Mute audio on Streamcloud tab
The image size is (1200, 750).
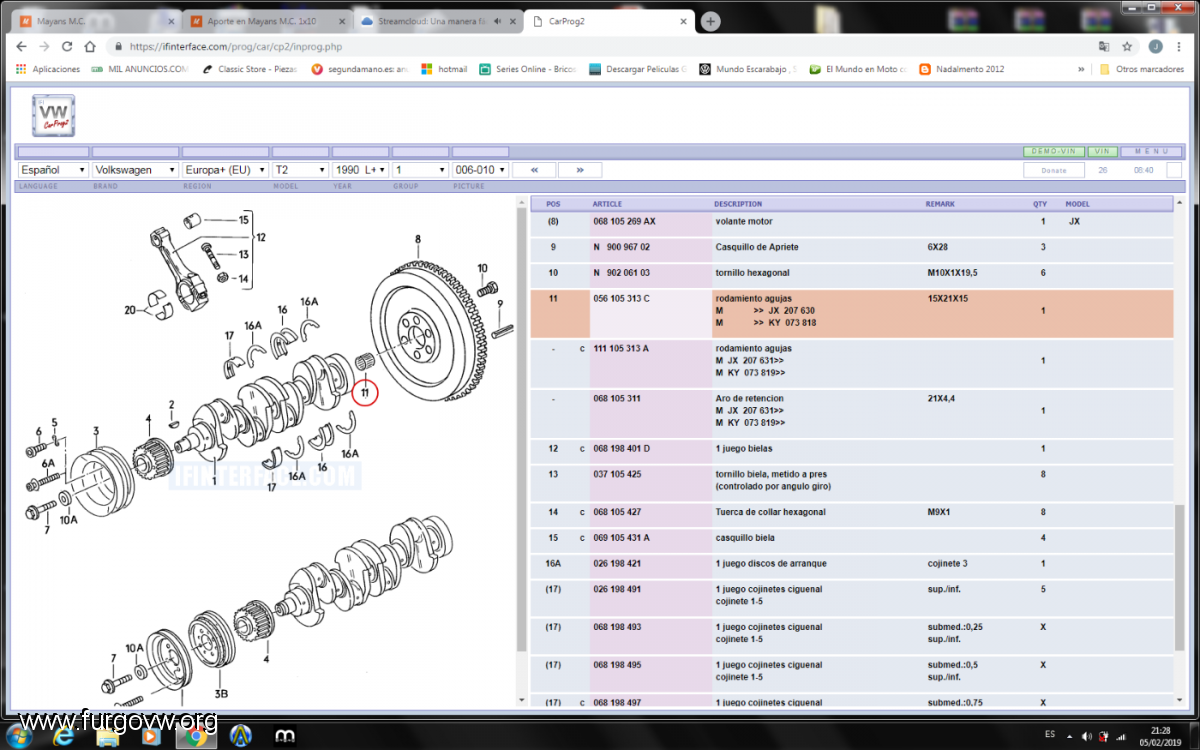click(x=497, y=21)
